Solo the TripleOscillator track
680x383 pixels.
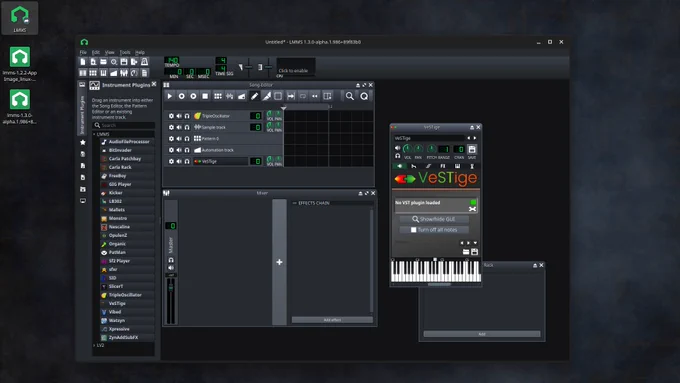pos(187,116)
